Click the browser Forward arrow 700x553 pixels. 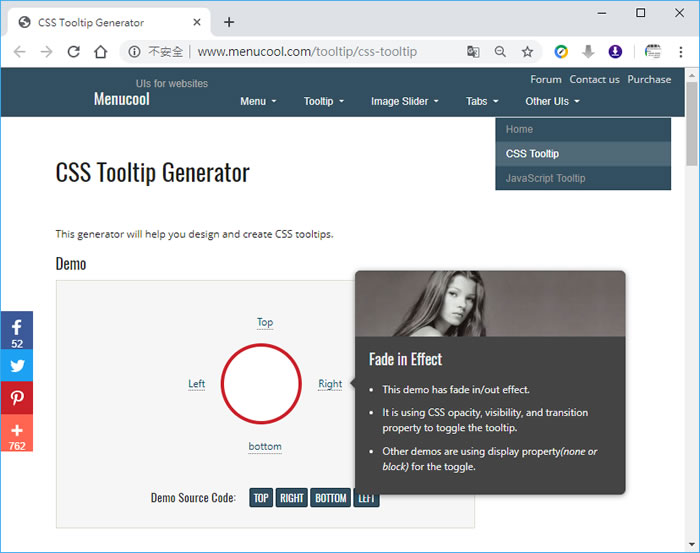(x=46, y=52)
